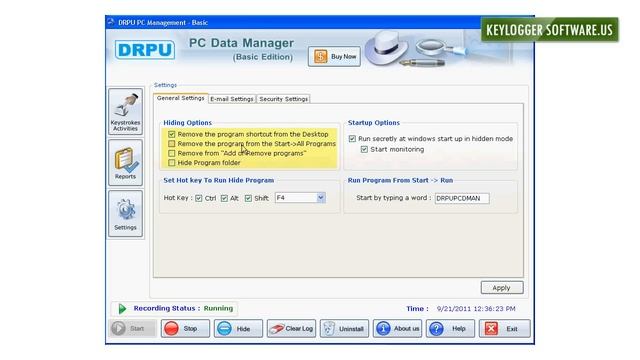Switch to General Settings tab
The width and height of the screenshot is (640, 360).
[x=180, y=98]
